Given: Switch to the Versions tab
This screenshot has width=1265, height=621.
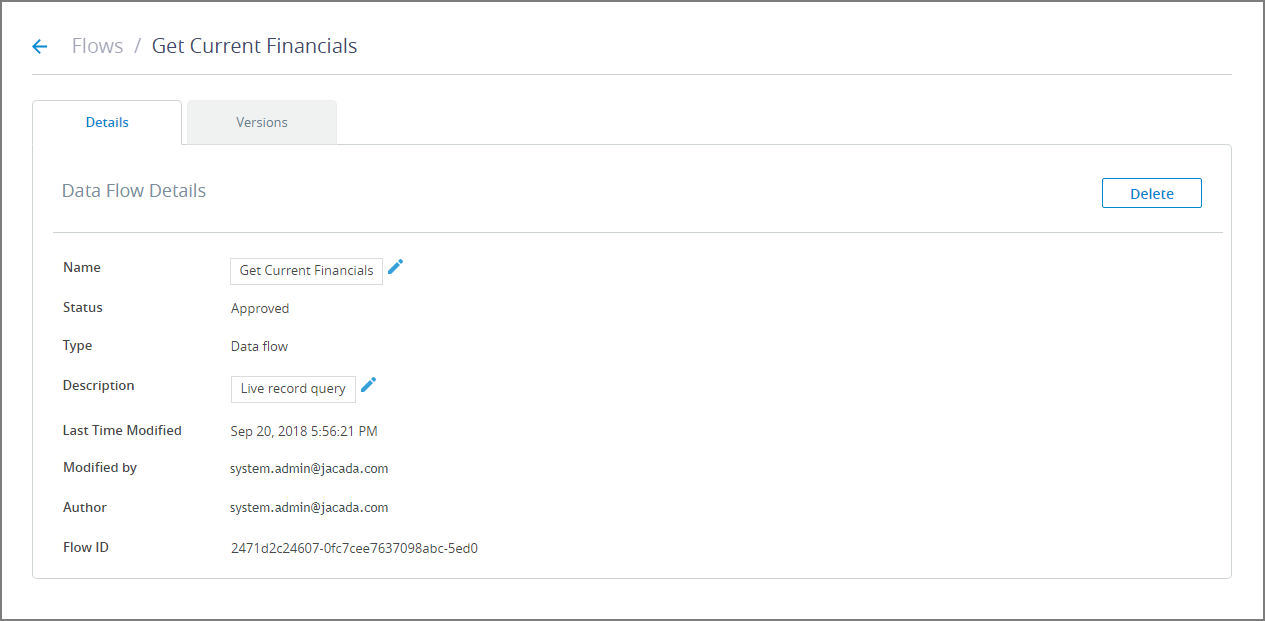Looking at the screenshot, I should (262, 122).
